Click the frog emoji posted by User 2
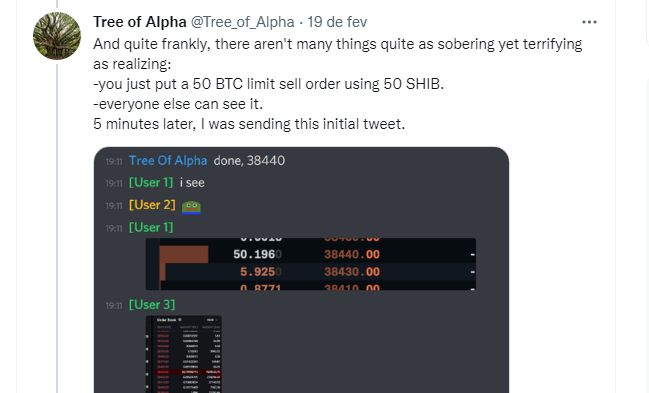 [x=191, y=207]
